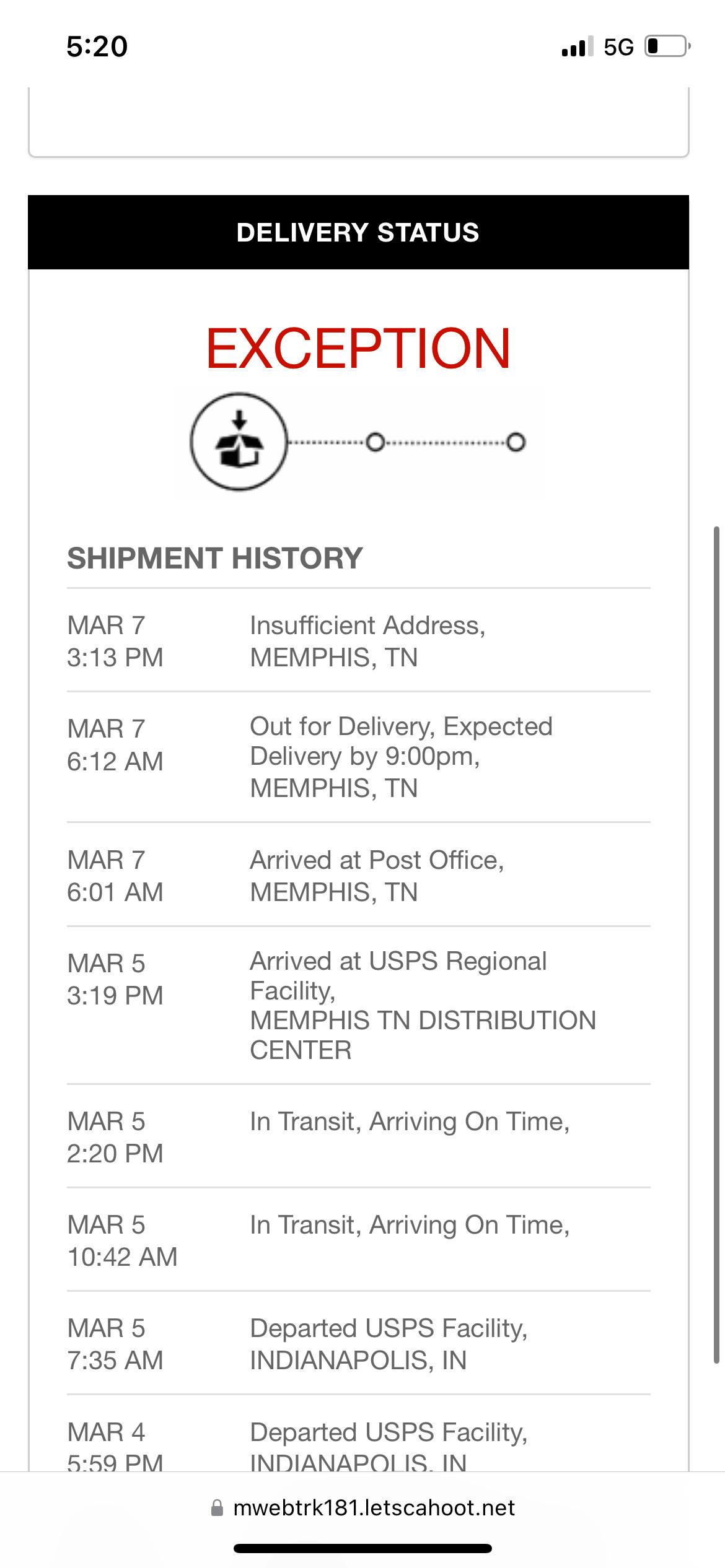Tap the lock icon in address bar
This screenshot has width=725, height=1568.
pos(217,1507)
